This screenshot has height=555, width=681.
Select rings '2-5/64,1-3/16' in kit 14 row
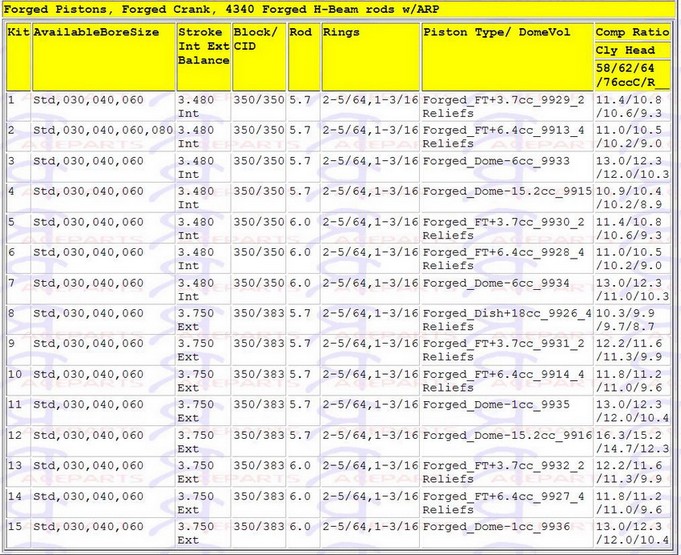(370, 502)
